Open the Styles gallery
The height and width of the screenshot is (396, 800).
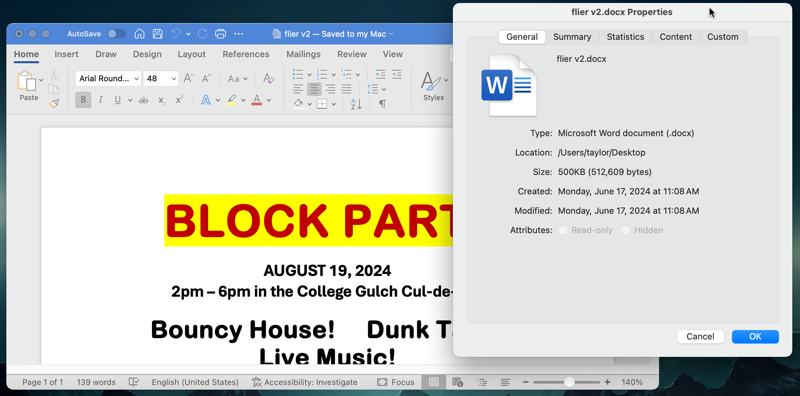click(x=434, y=86)
